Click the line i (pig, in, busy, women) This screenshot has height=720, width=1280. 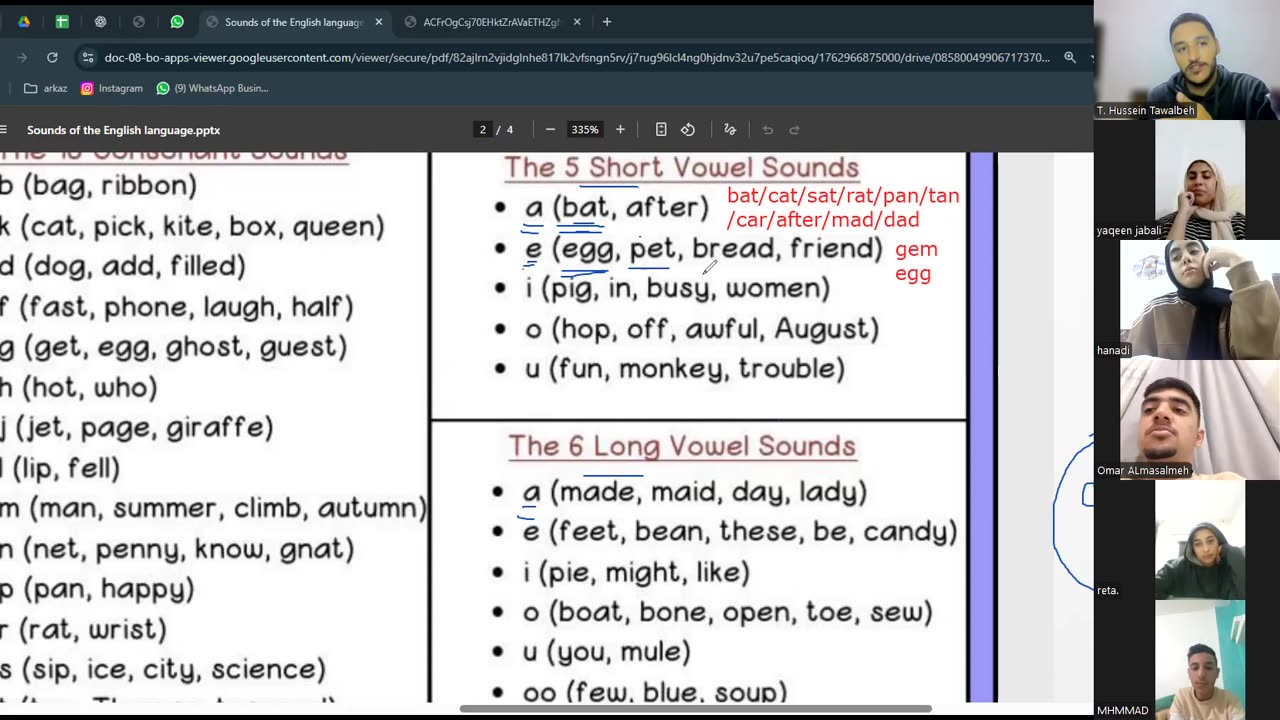tap(677, 289)
